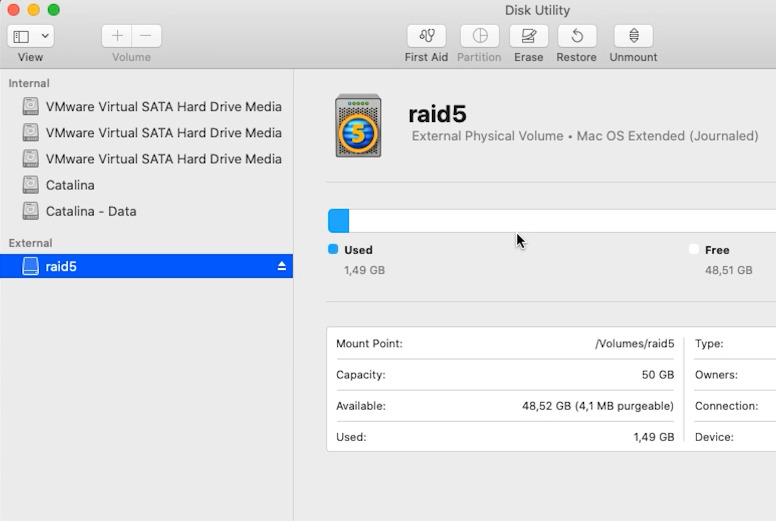Click the large raid5 RAID enclosure image
This screenshot has height=521, width=776.
pos(358,126)
